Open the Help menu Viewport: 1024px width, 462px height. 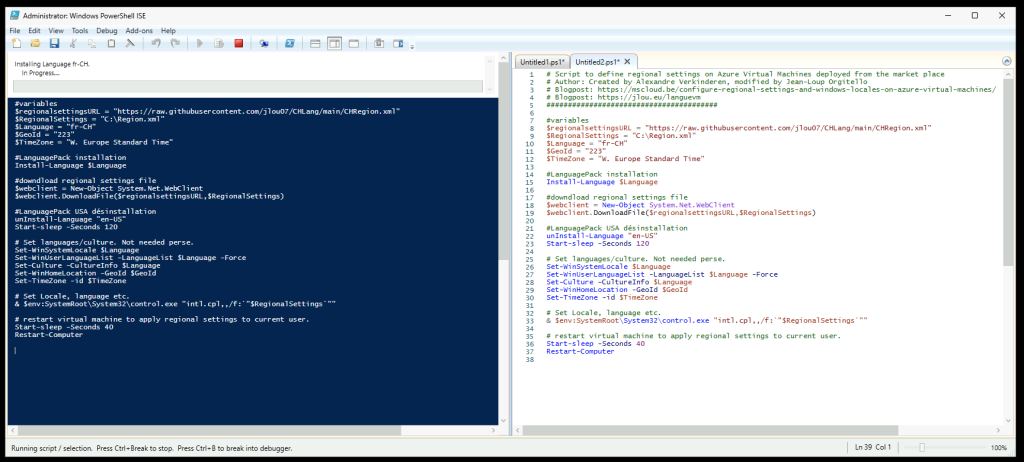[x=168, y=31]
